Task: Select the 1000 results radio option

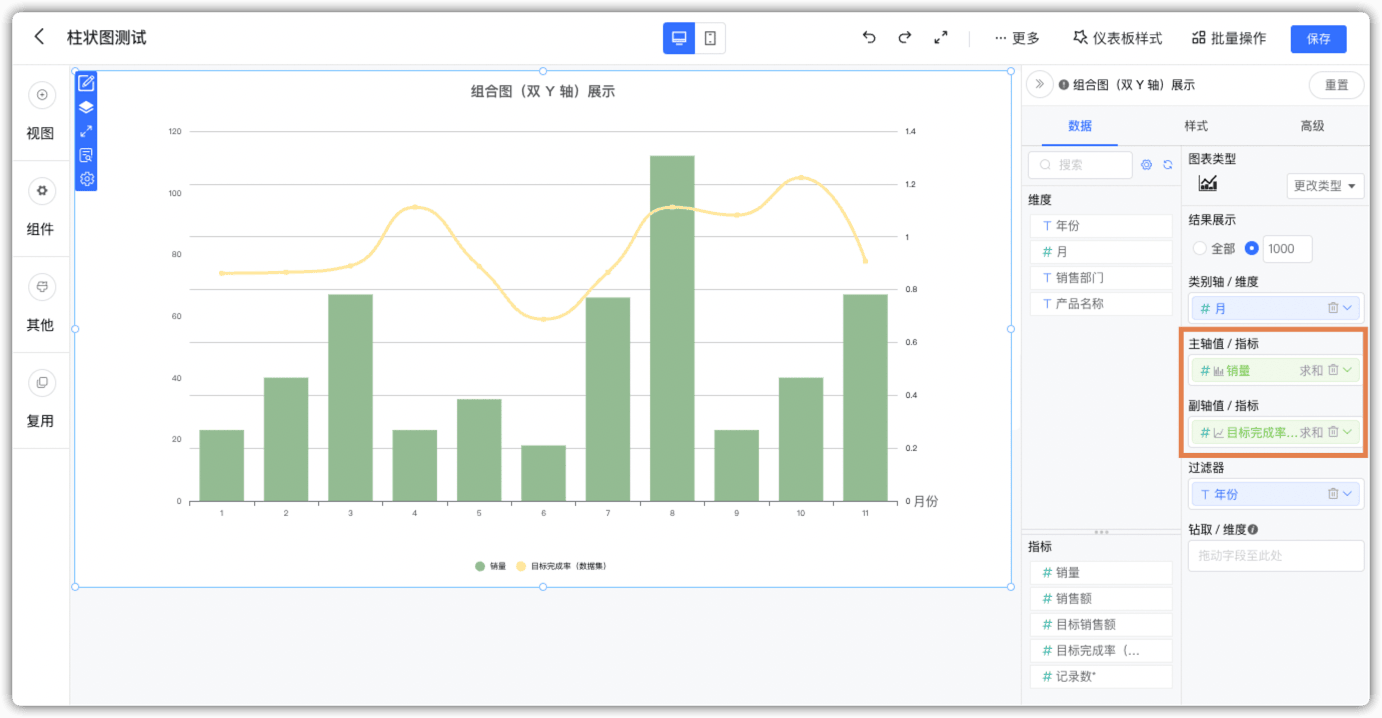Action: click(x=1251, y=248)
